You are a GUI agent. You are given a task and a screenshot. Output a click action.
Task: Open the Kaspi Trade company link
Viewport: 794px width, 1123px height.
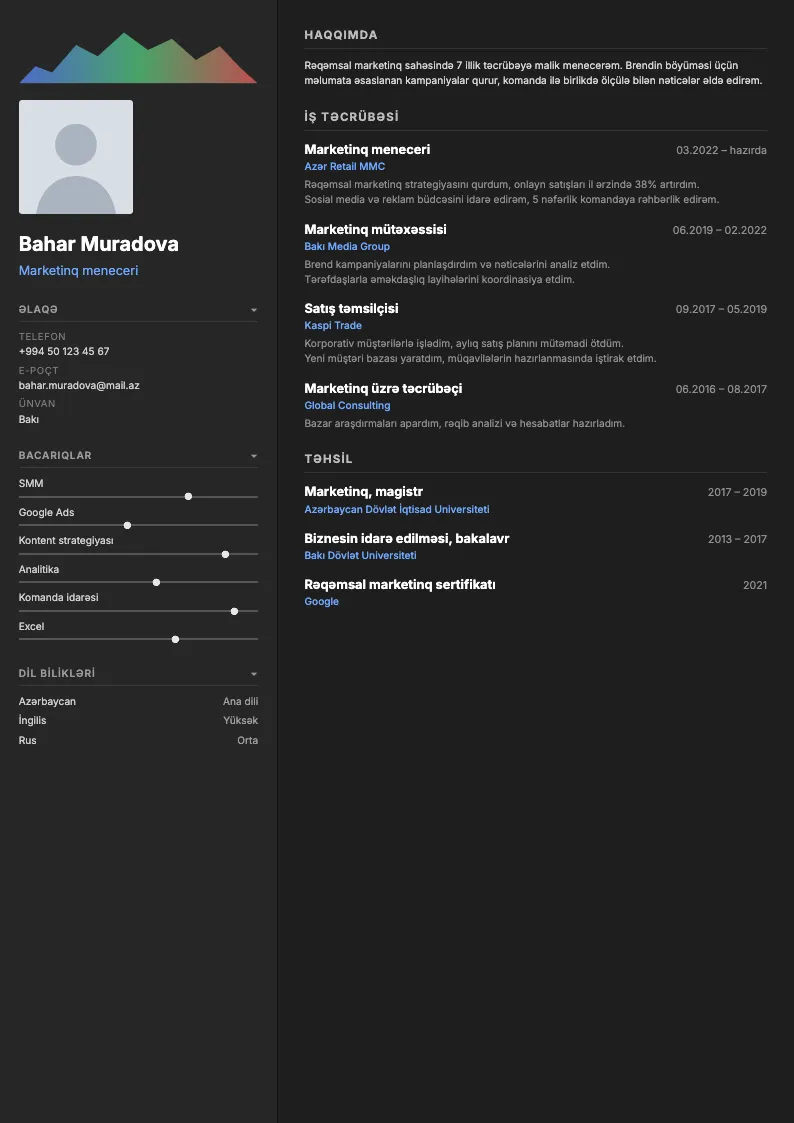click(333, 325)
